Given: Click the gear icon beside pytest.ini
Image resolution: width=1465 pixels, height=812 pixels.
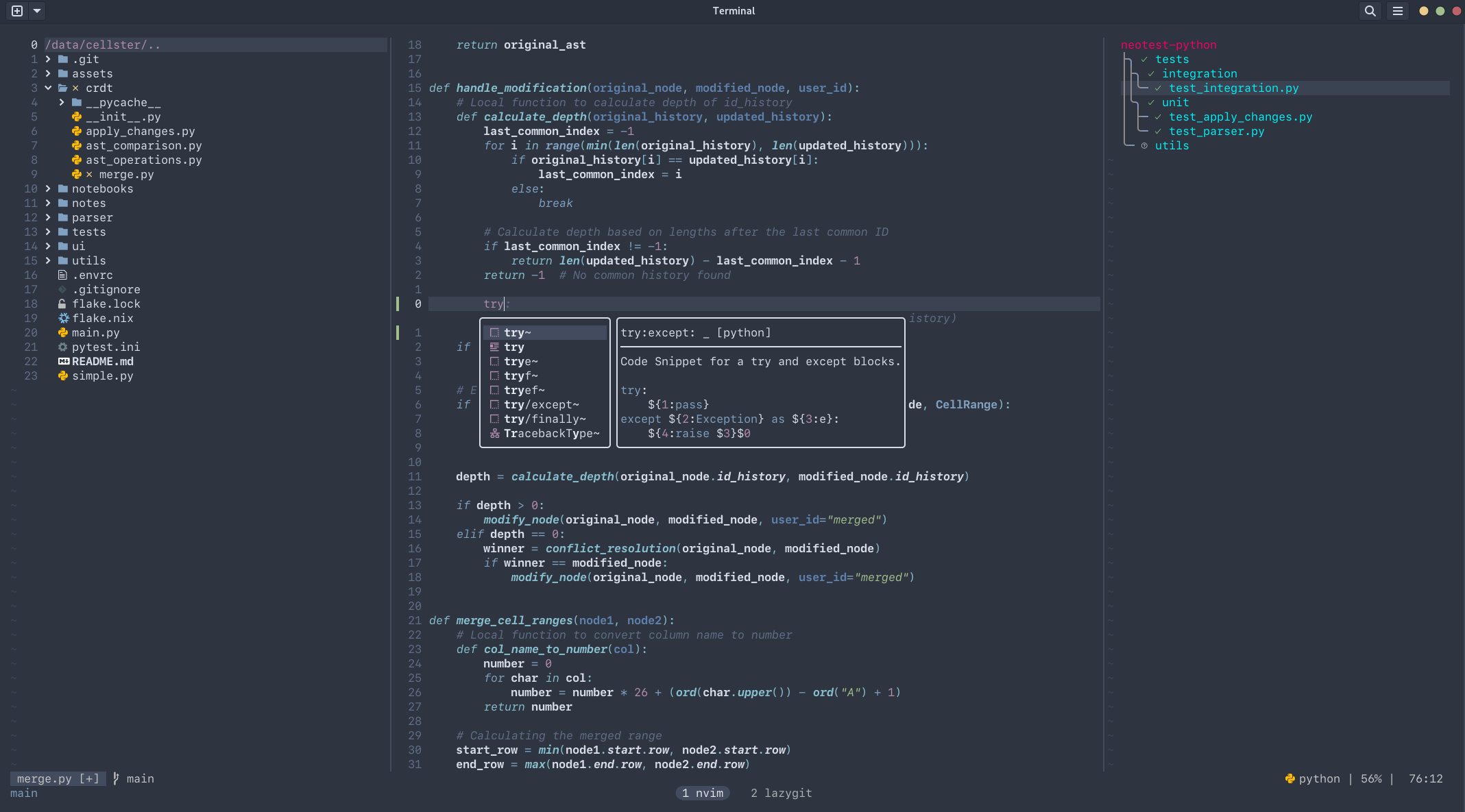Looking at the screenshot, I should (62, 347).
